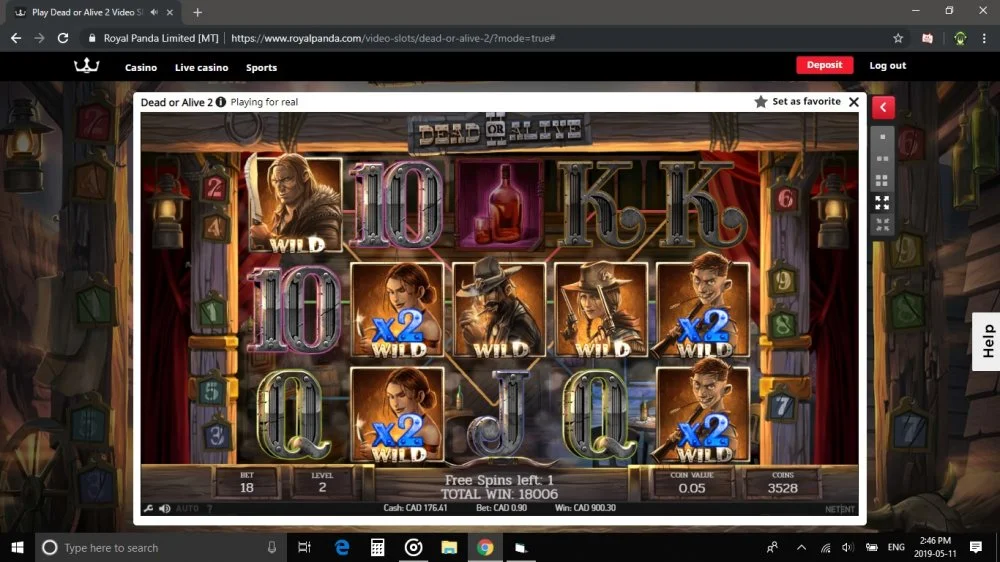Click the LEVEL 2 display
1000x562 pixels.
coord(322,483)
